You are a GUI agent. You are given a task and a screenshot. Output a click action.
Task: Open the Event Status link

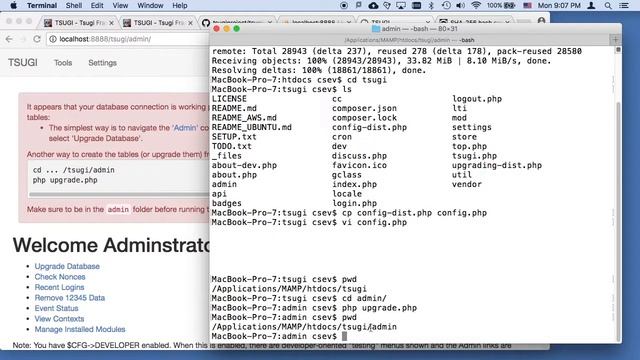(56, 308)
